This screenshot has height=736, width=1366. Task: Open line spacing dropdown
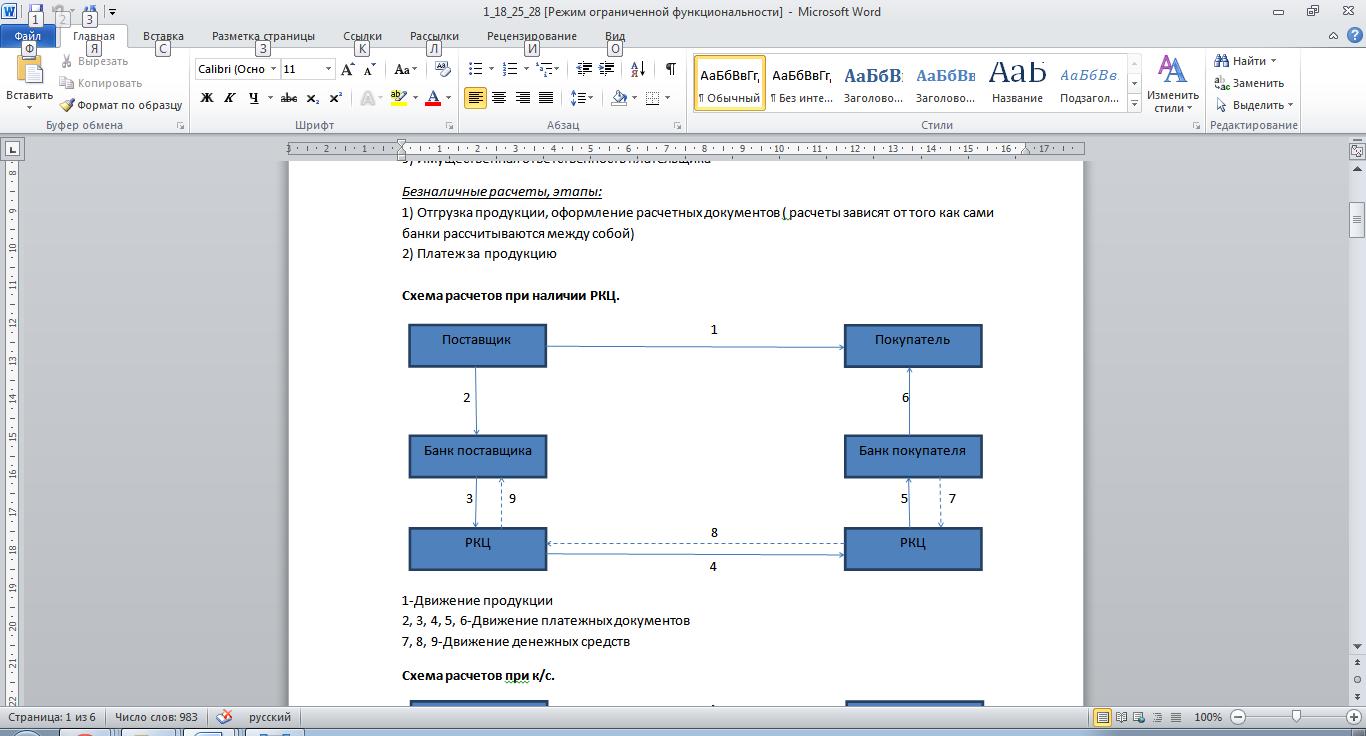[x=581, y=98]
